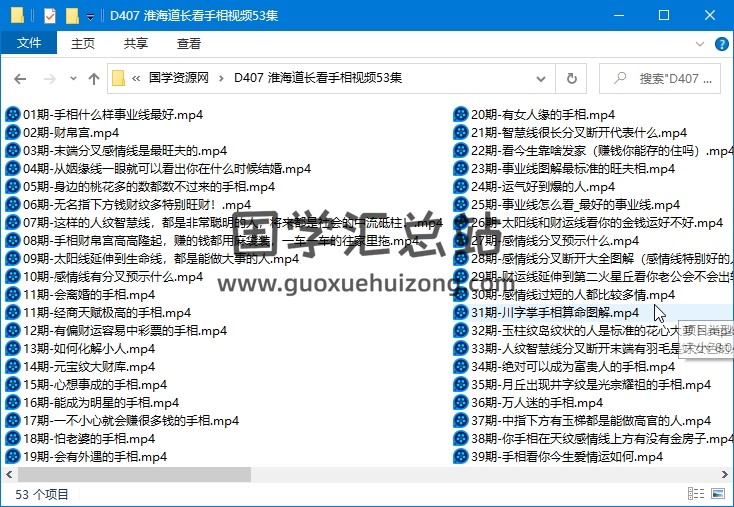Switch to the 查看 ribbon tab

[189, 44]
